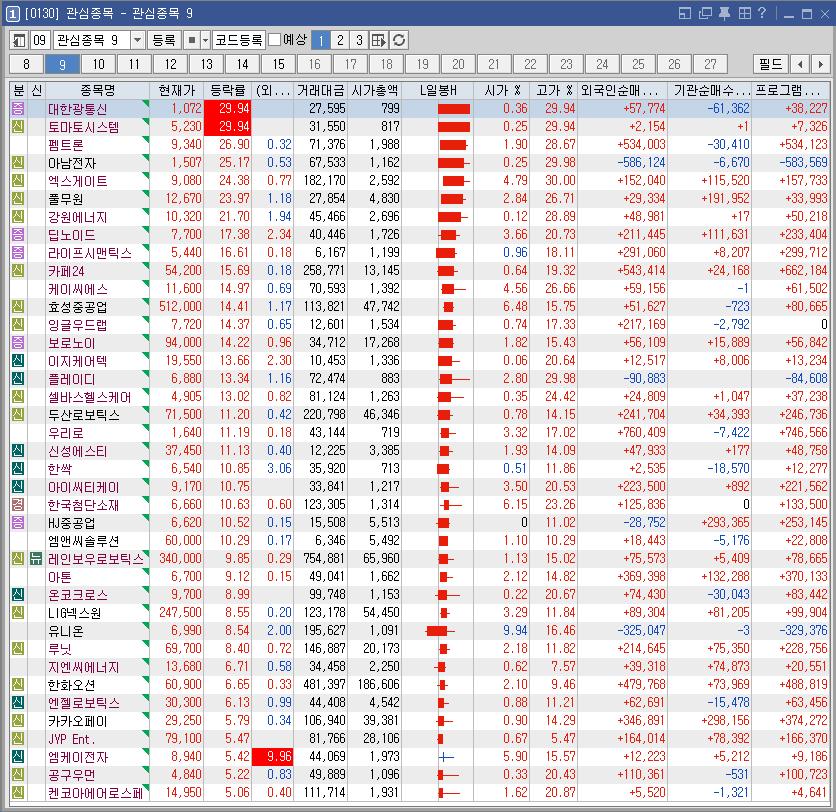Sort by 외국인순매 column header
The height and width of the screenshot is (812, 836).
point(623,90)
